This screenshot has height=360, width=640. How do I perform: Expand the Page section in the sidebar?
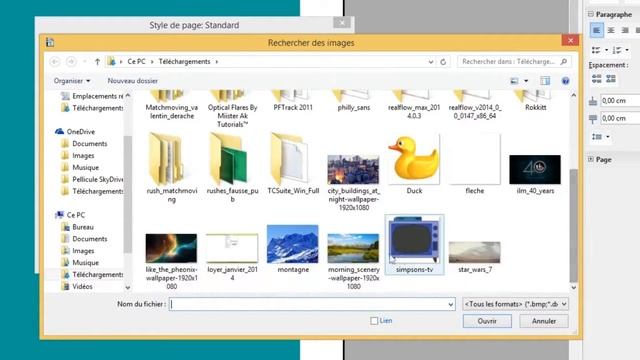point(591,159)
